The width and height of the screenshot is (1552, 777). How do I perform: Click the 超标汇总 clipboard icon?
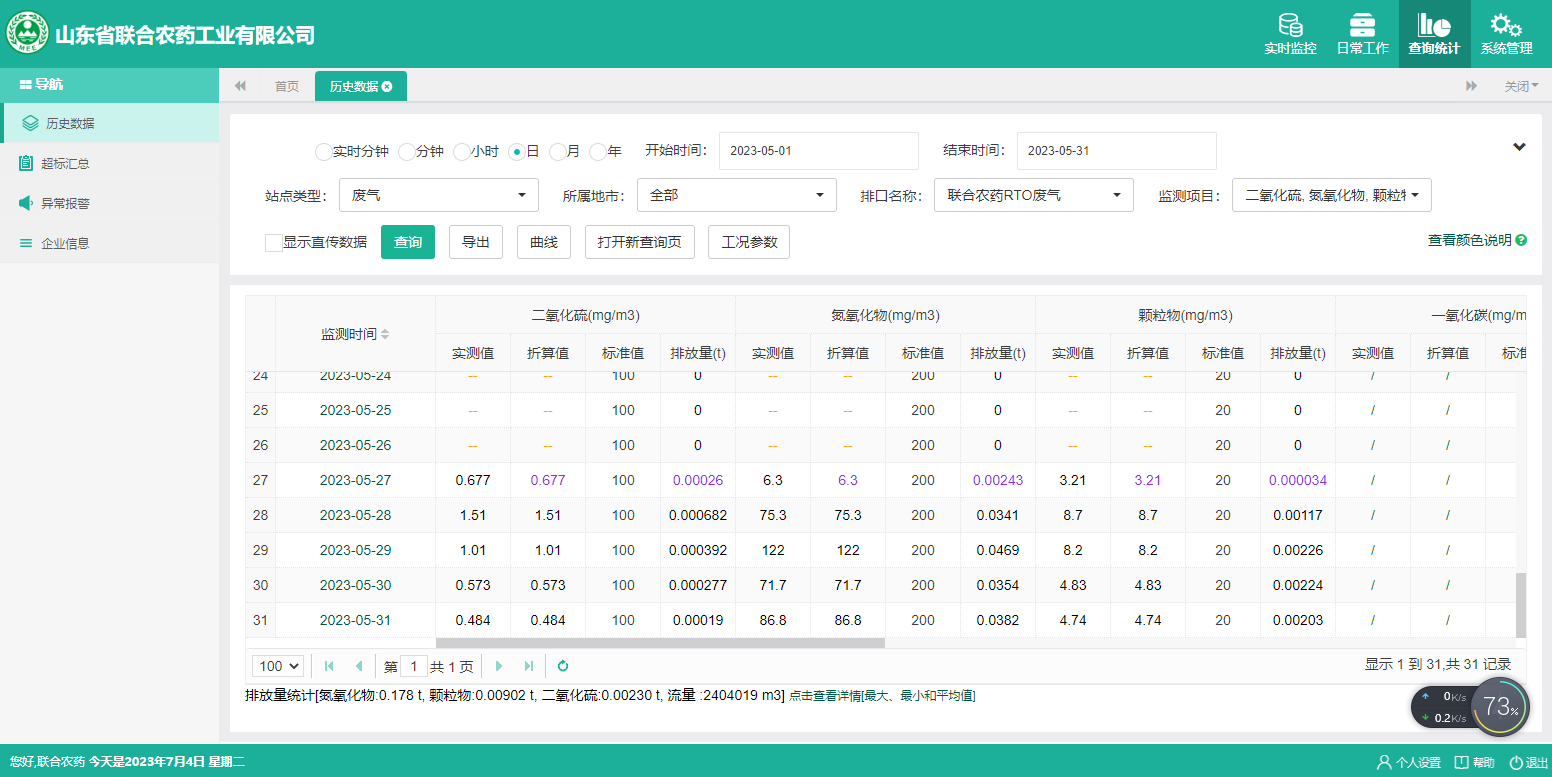(26, 163)
